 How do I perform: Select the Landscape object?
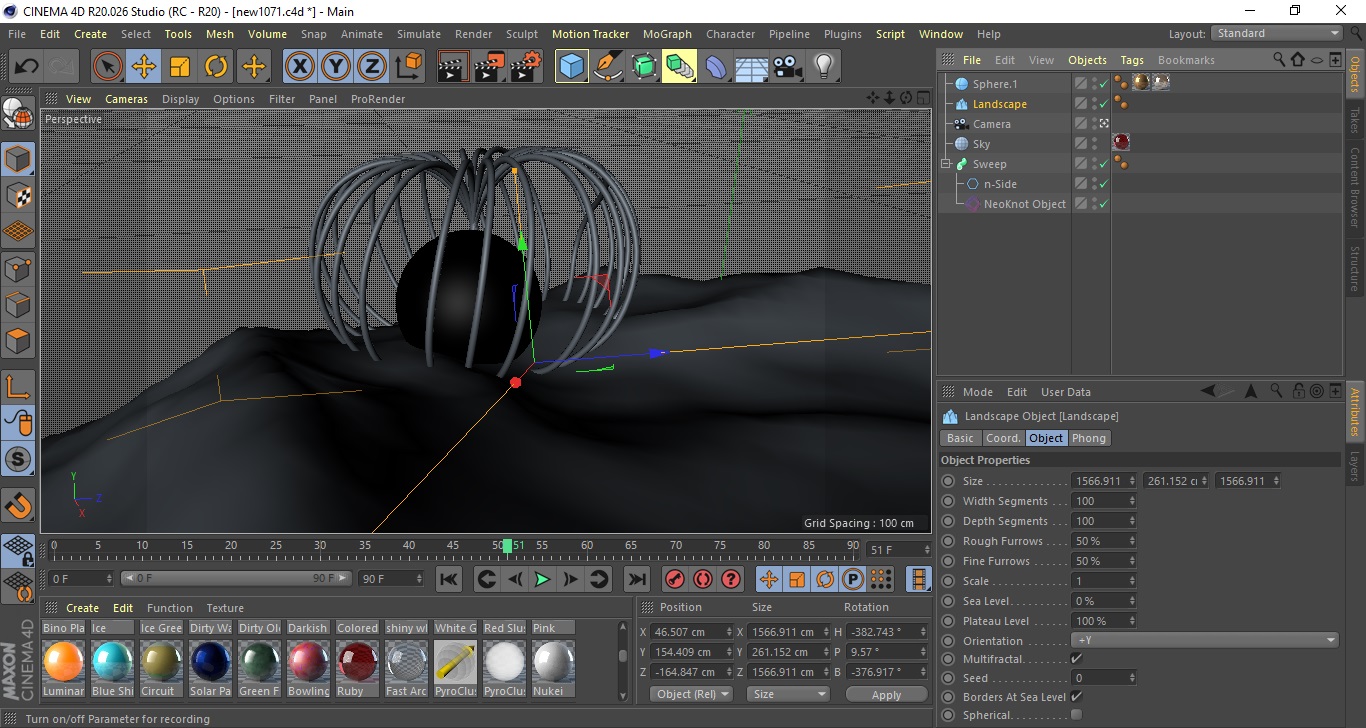point(999,104)
